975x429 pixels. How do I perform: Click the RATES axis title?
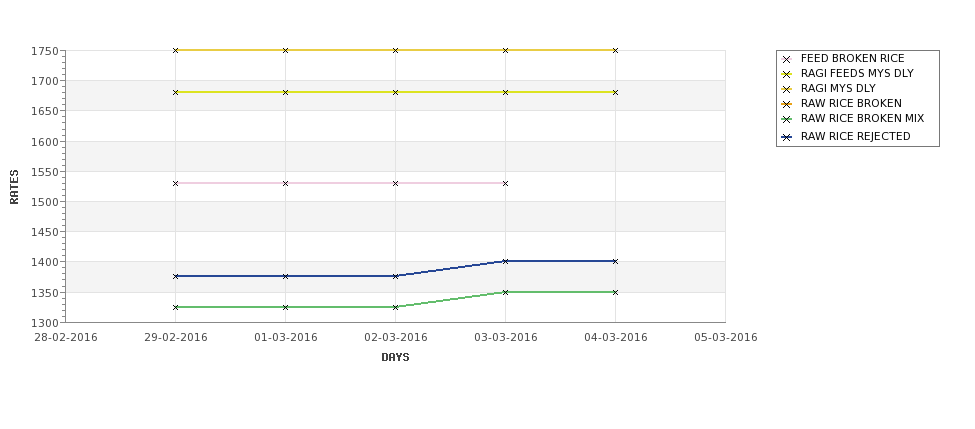click(x=14, y=187)
